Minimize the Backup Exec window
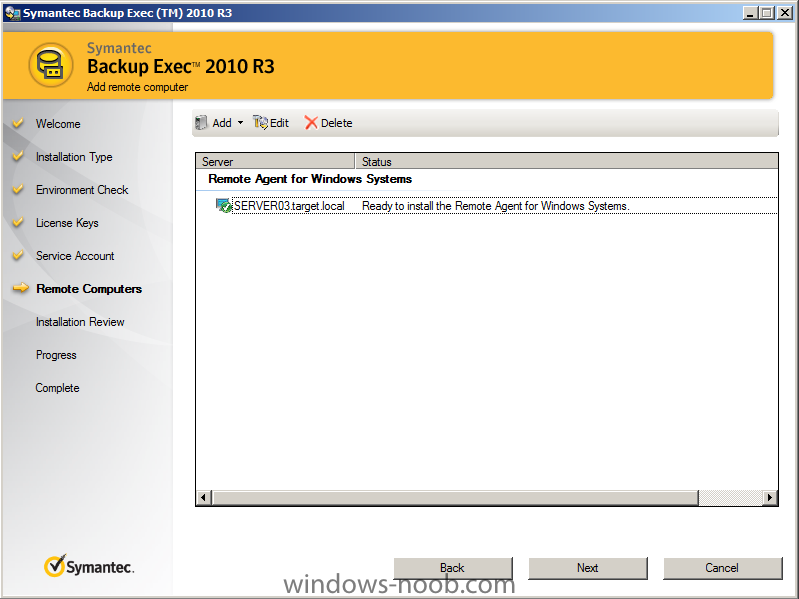This screenshot has height=599, width=799. tap(750, 13)
